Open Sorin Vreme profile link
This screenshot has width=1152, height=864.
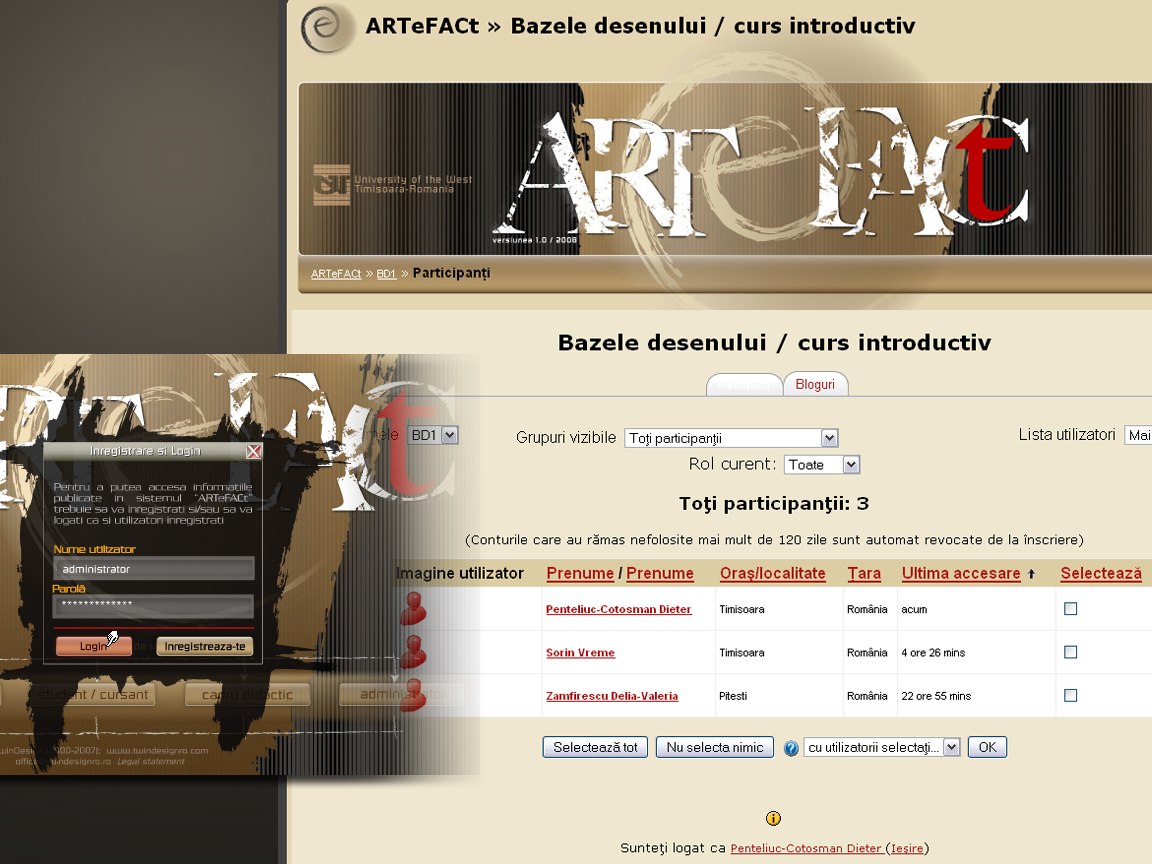click(x=580, y=652)
